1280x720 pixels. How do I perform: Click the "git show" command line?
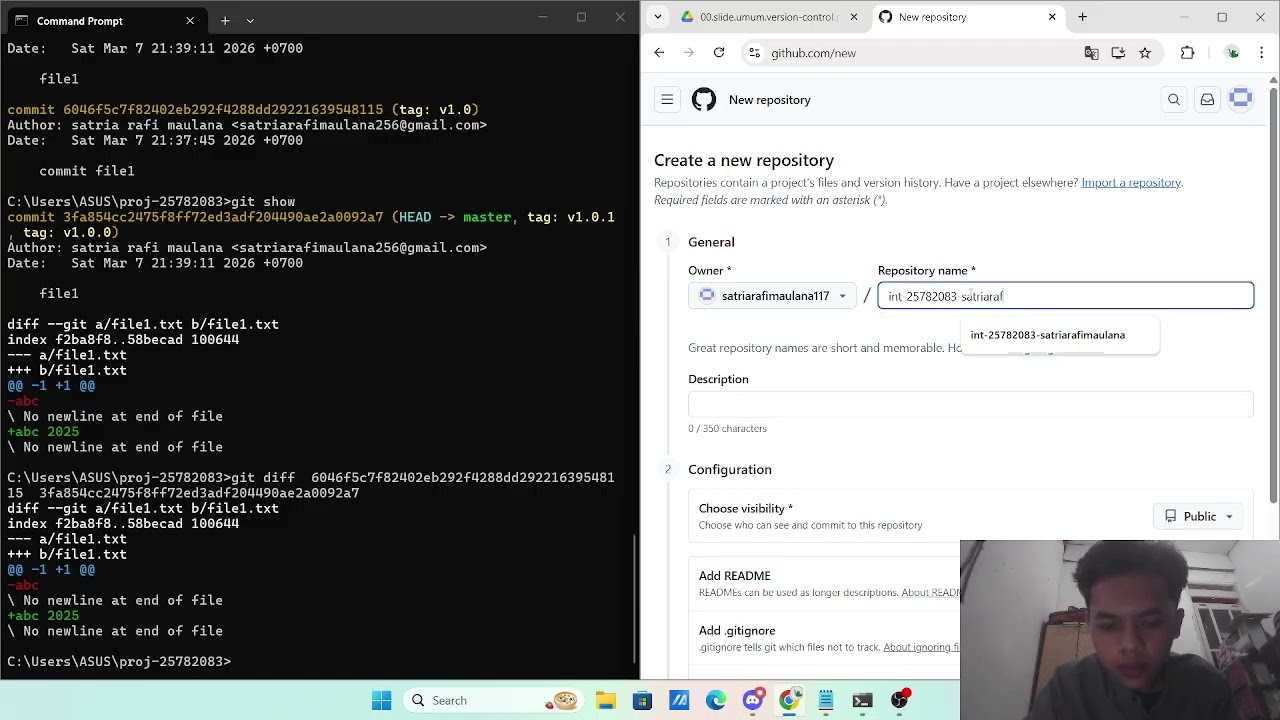coord(151,202)
